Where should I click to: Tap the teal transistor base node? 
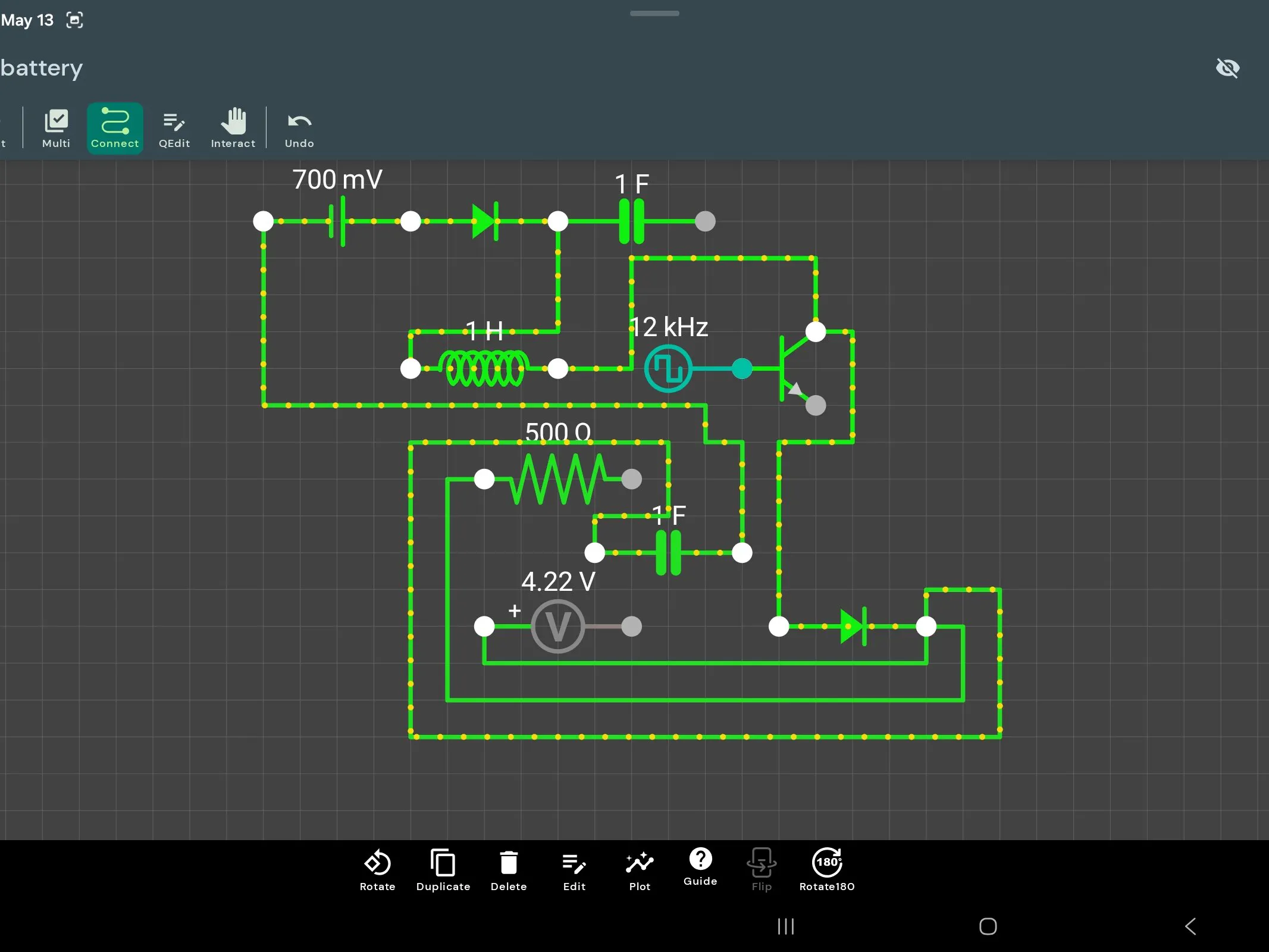pos(741,368)
